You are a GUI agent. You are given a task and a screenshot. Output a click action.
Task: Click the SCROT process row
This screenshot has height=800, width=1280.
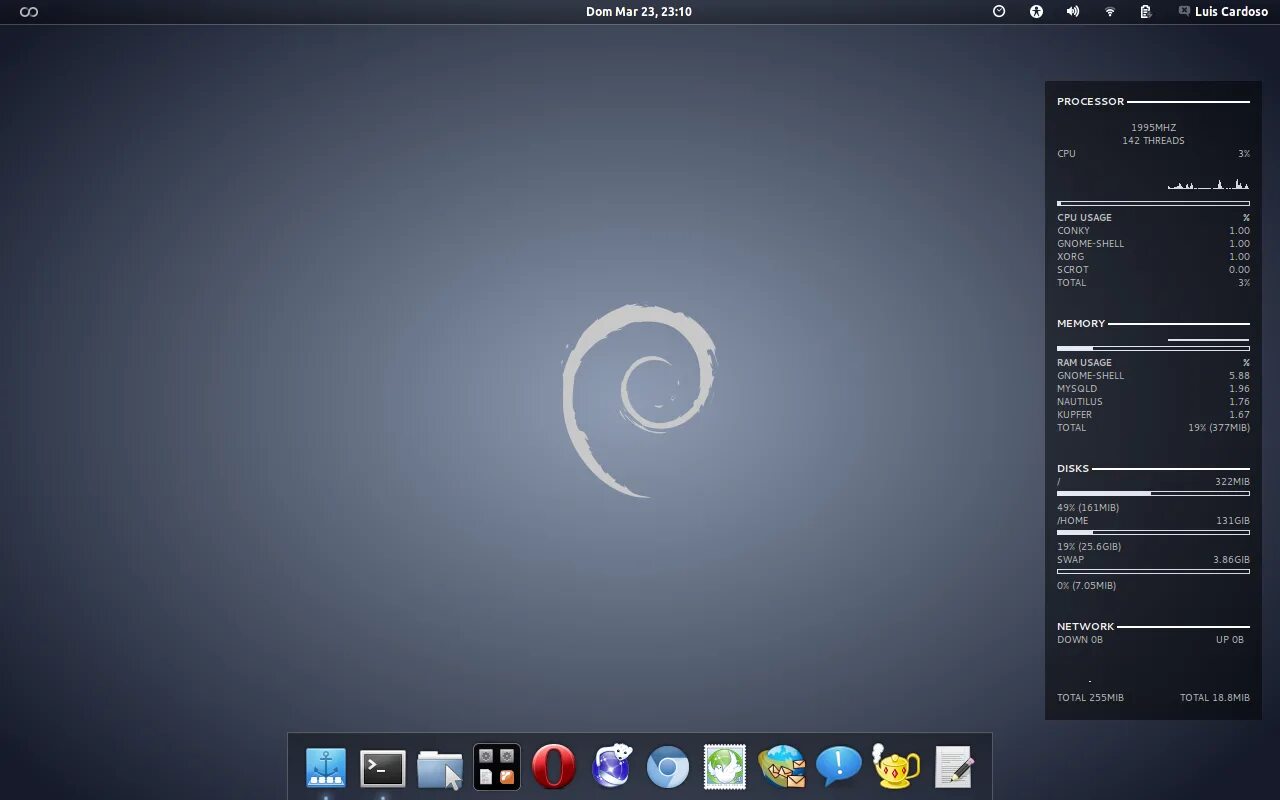1153,270
